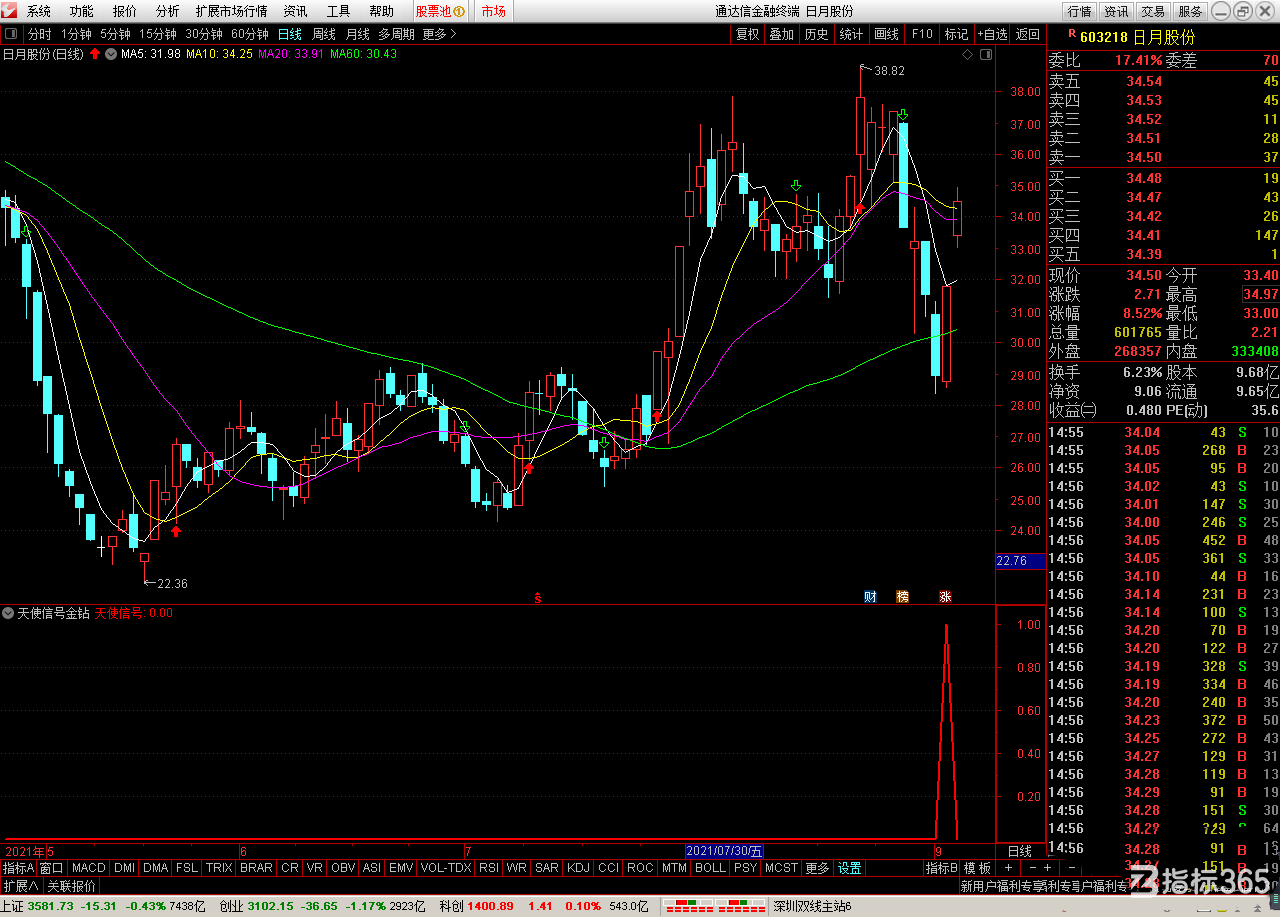Open the 扩展市场行情 menu
Image resolution: width=1280 pixels, height=918 pixels.
click(x=231, y=11)
